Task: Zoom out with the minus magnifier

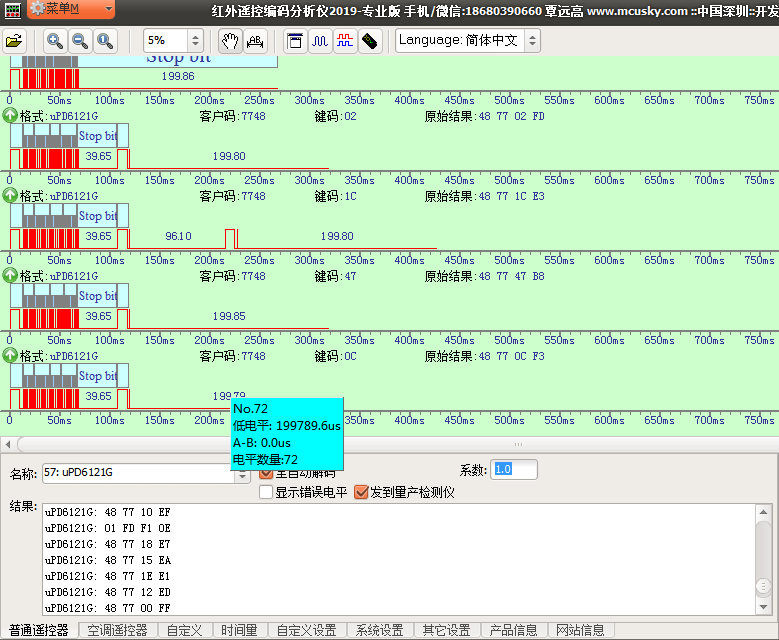Action: 80,41
